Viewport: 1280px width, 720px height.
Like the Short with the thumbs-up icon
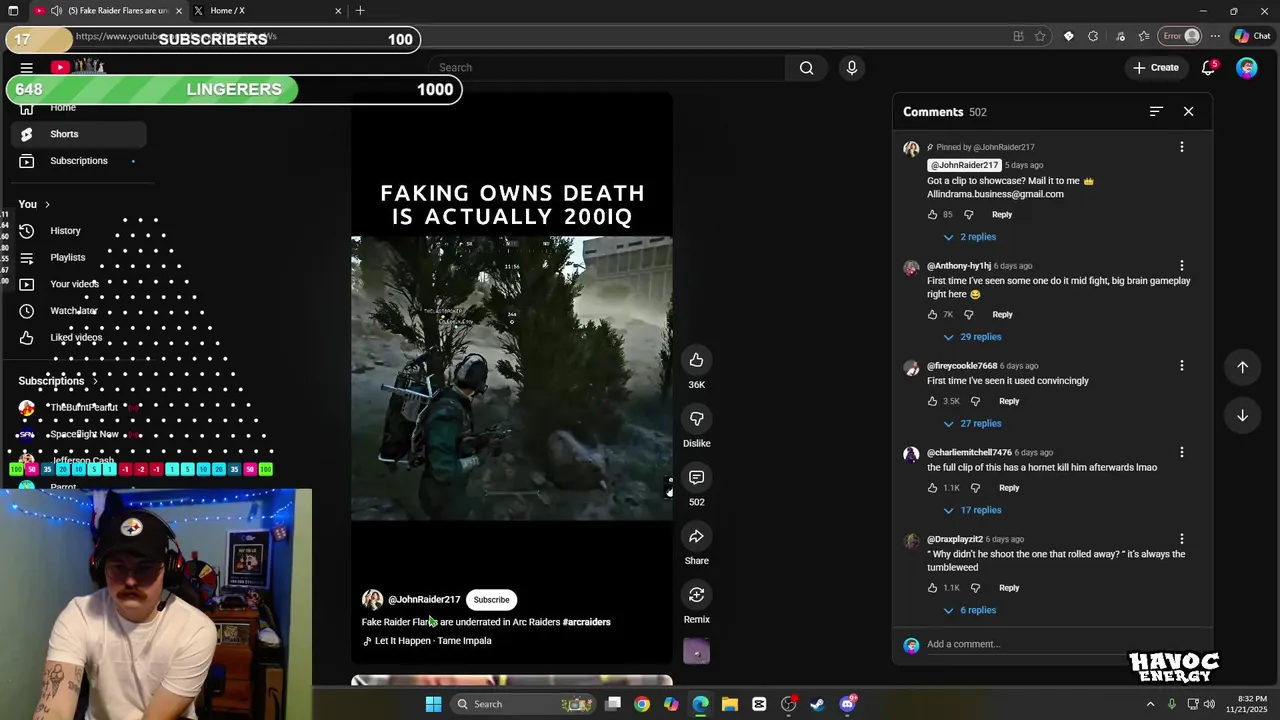click(696, 360)
